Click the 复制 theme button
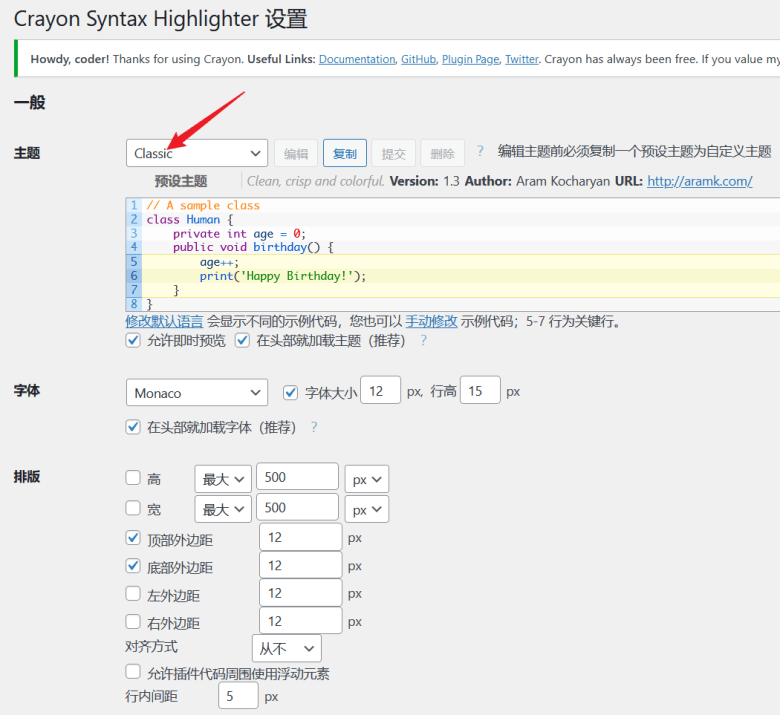This screenshot has height=715, width=780. 345,153
